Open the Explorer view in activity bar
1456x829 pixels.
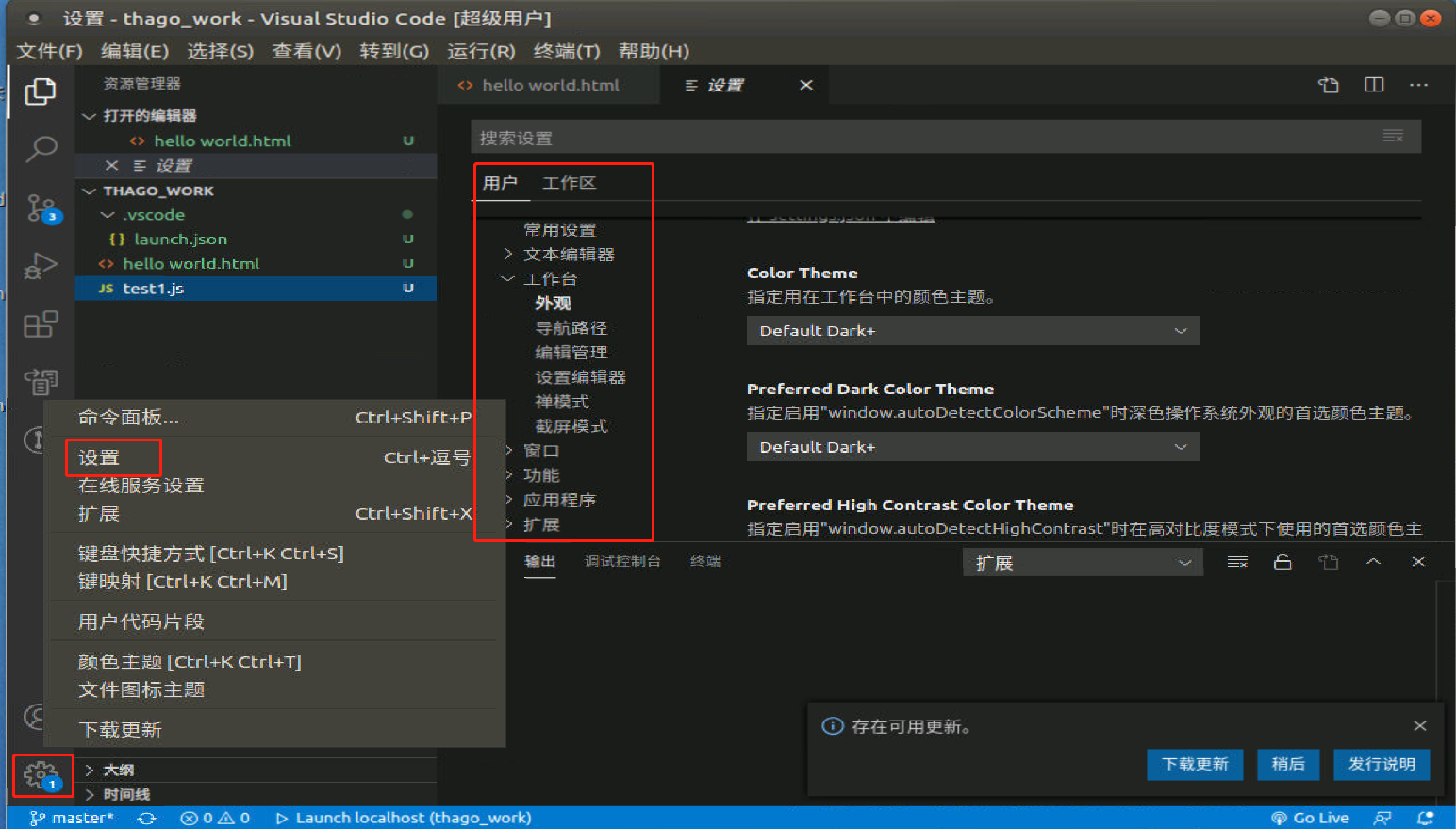[40, 91]
